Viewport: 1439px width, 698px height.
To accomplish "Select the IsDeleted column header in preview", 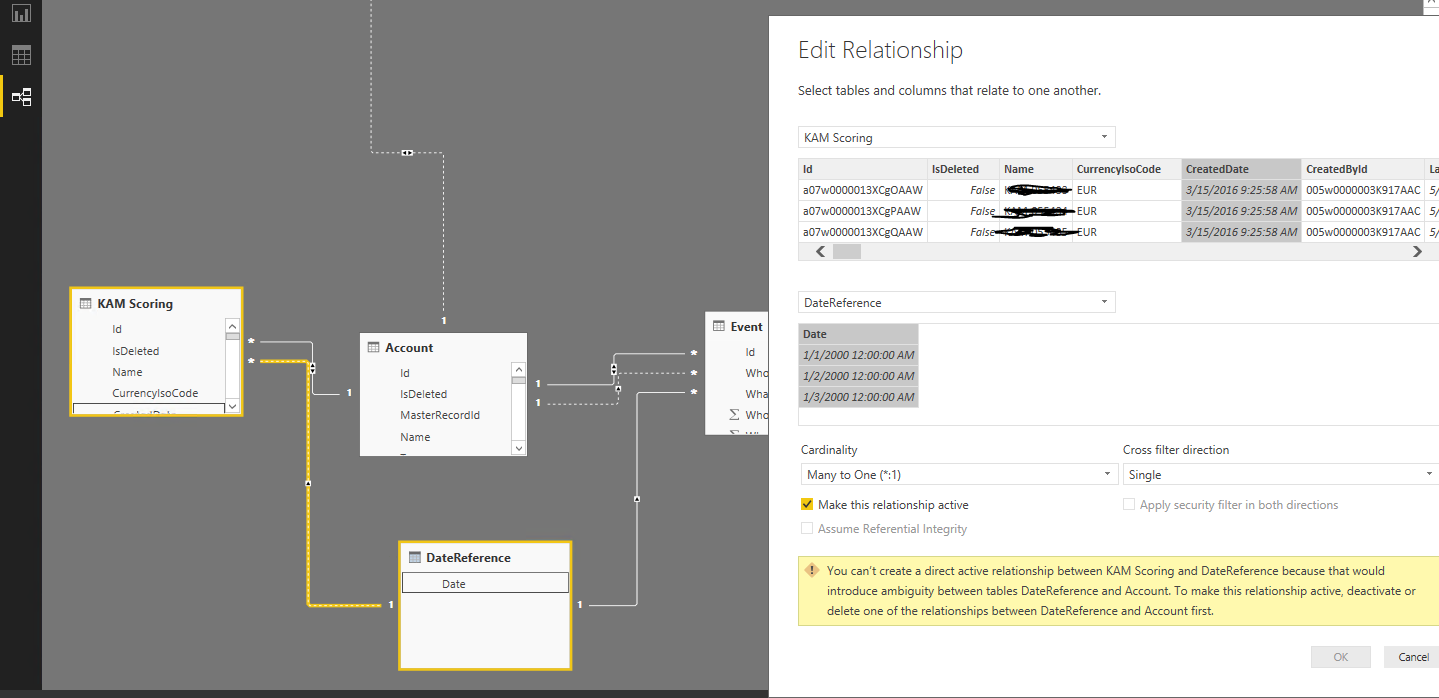I will (963, 169).
